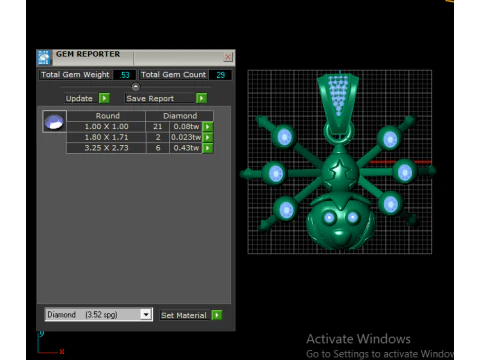
Task: Collapse panel with round up-arrow button
Action: click(x=136, y=87)
